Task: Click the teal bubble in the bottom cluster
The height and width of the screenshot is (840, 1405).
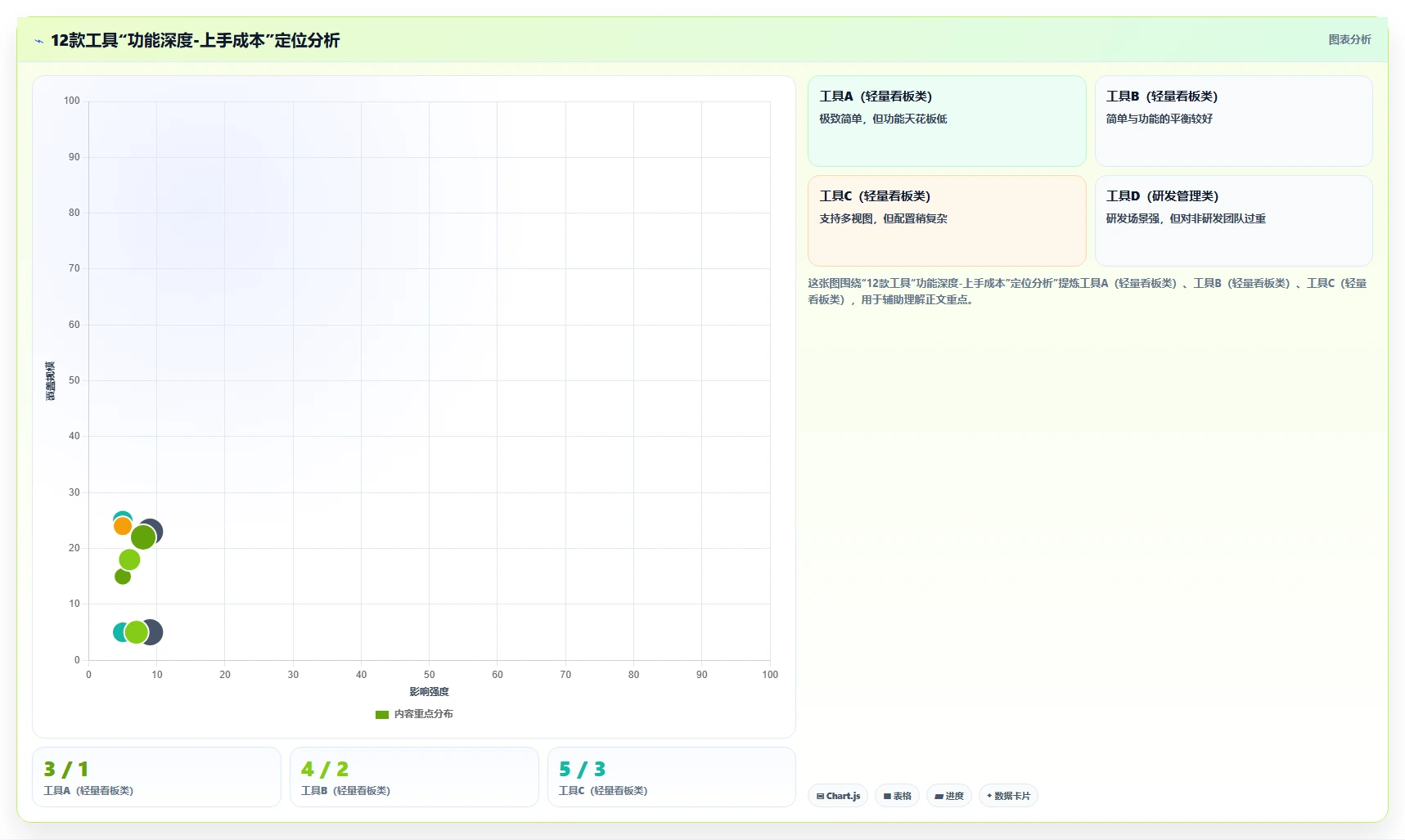Action: (119, 632)
